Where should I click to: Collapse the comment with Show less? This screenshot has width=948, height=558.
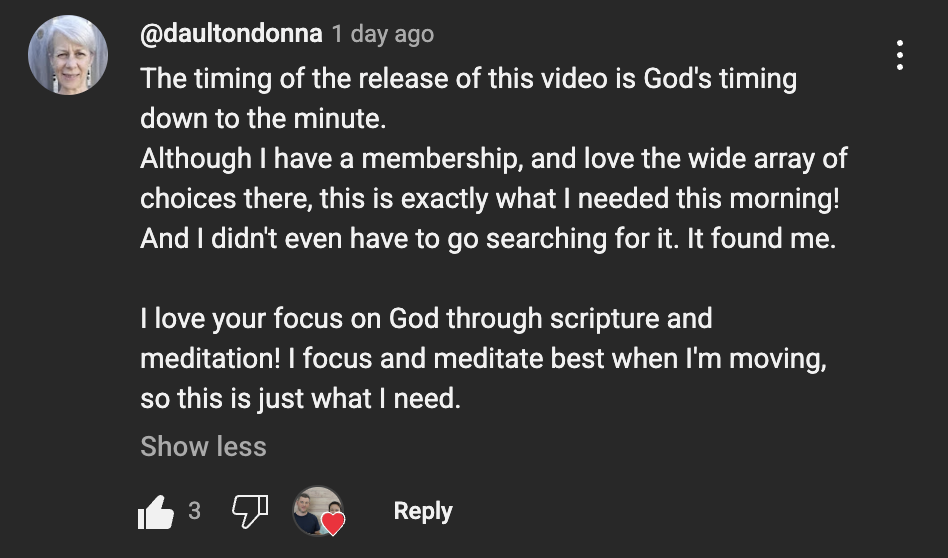[x=203, y=446]
